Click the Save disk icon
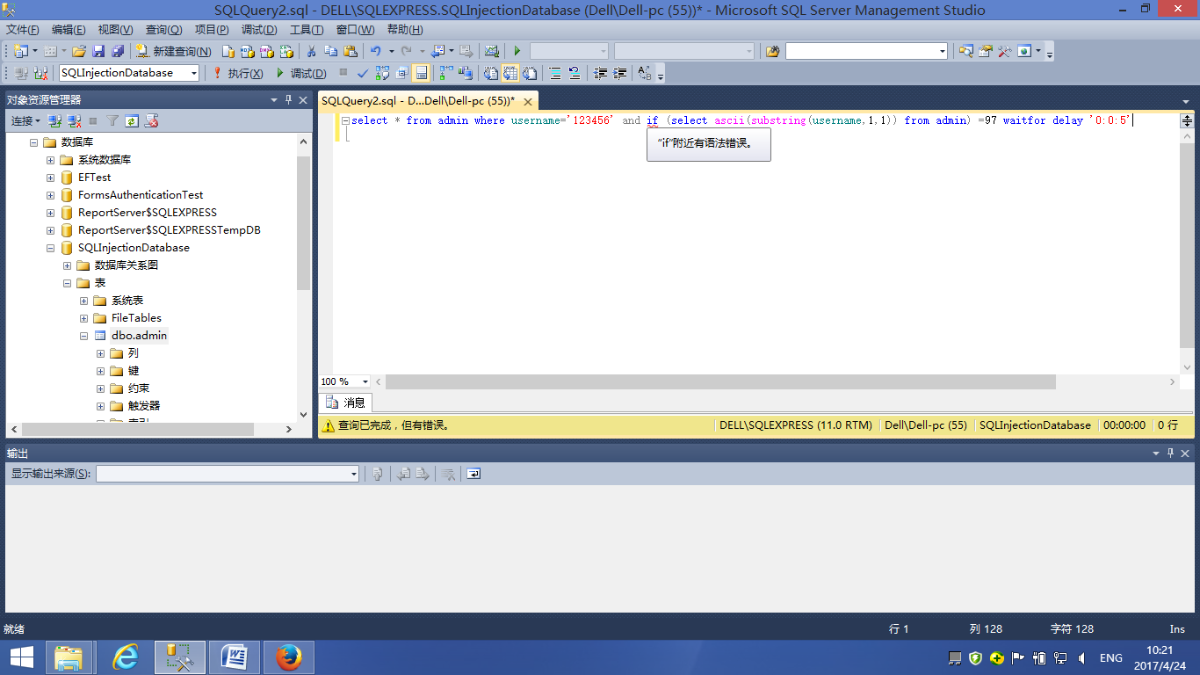The height and width of the screenshot is (675, 1200). pyautogui.click(x=98, y=50)
